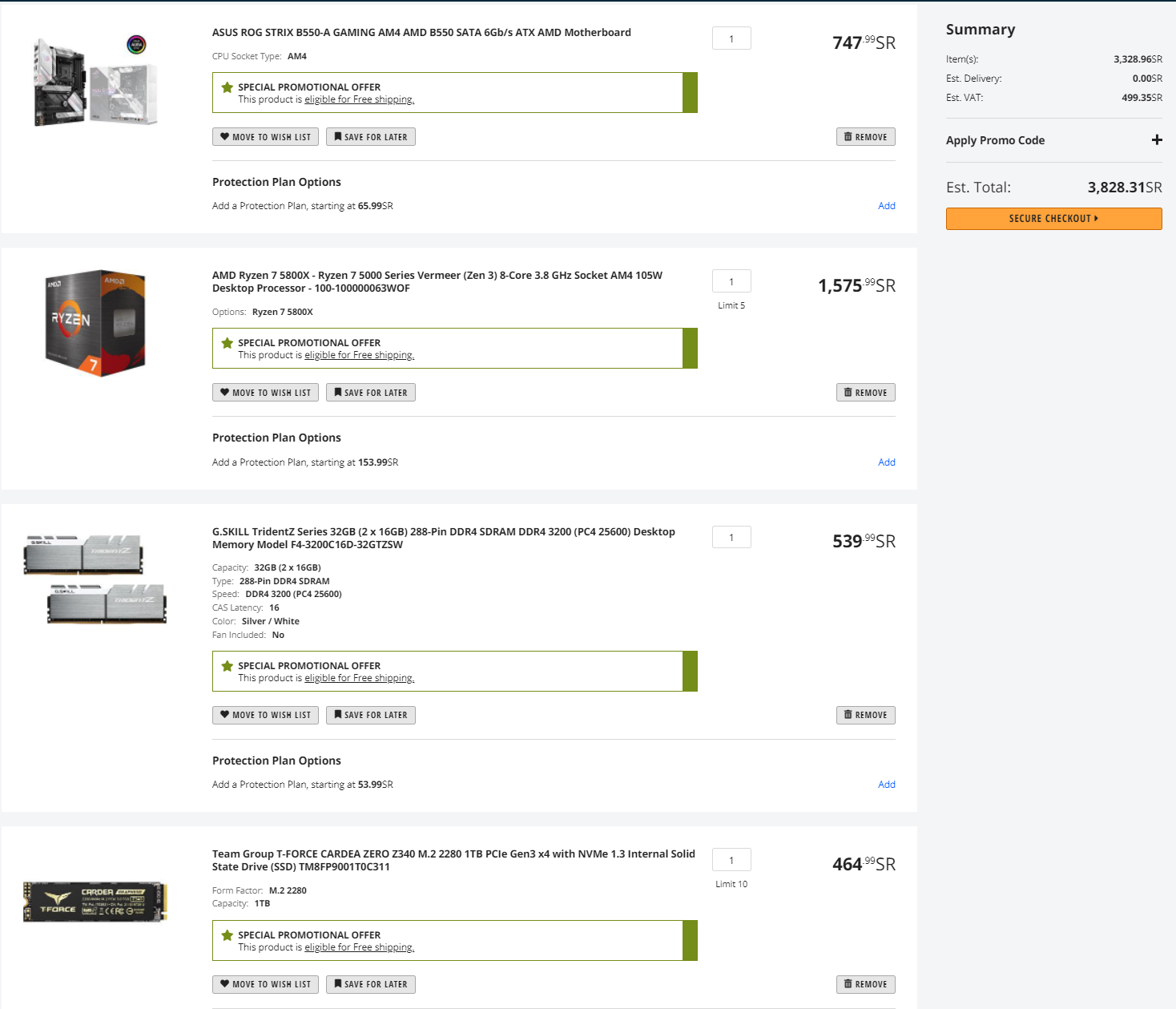Viewport: 1176px width, 1009px height.
Task: Edit quantity field for T-FORCE CARDEA SSD
Action: click(x=731, y=860)
